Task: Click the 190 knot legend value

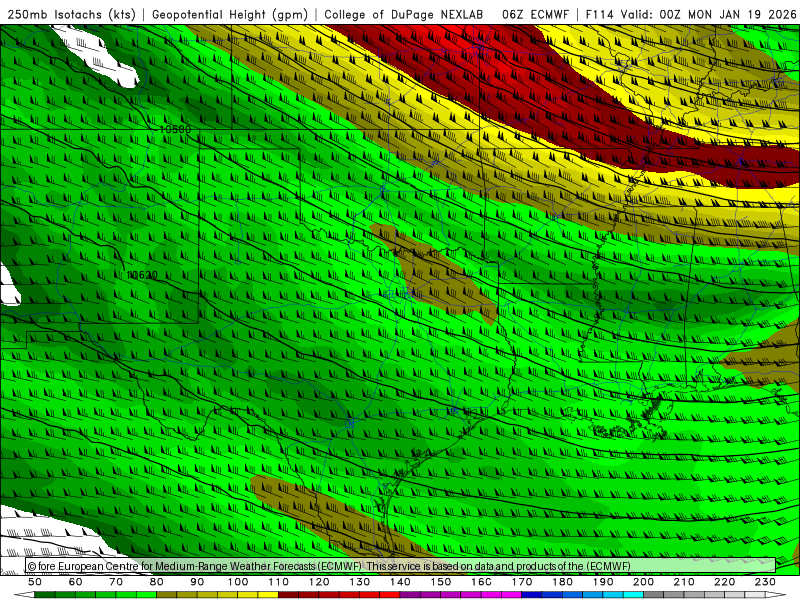Action: click(603, 582)
